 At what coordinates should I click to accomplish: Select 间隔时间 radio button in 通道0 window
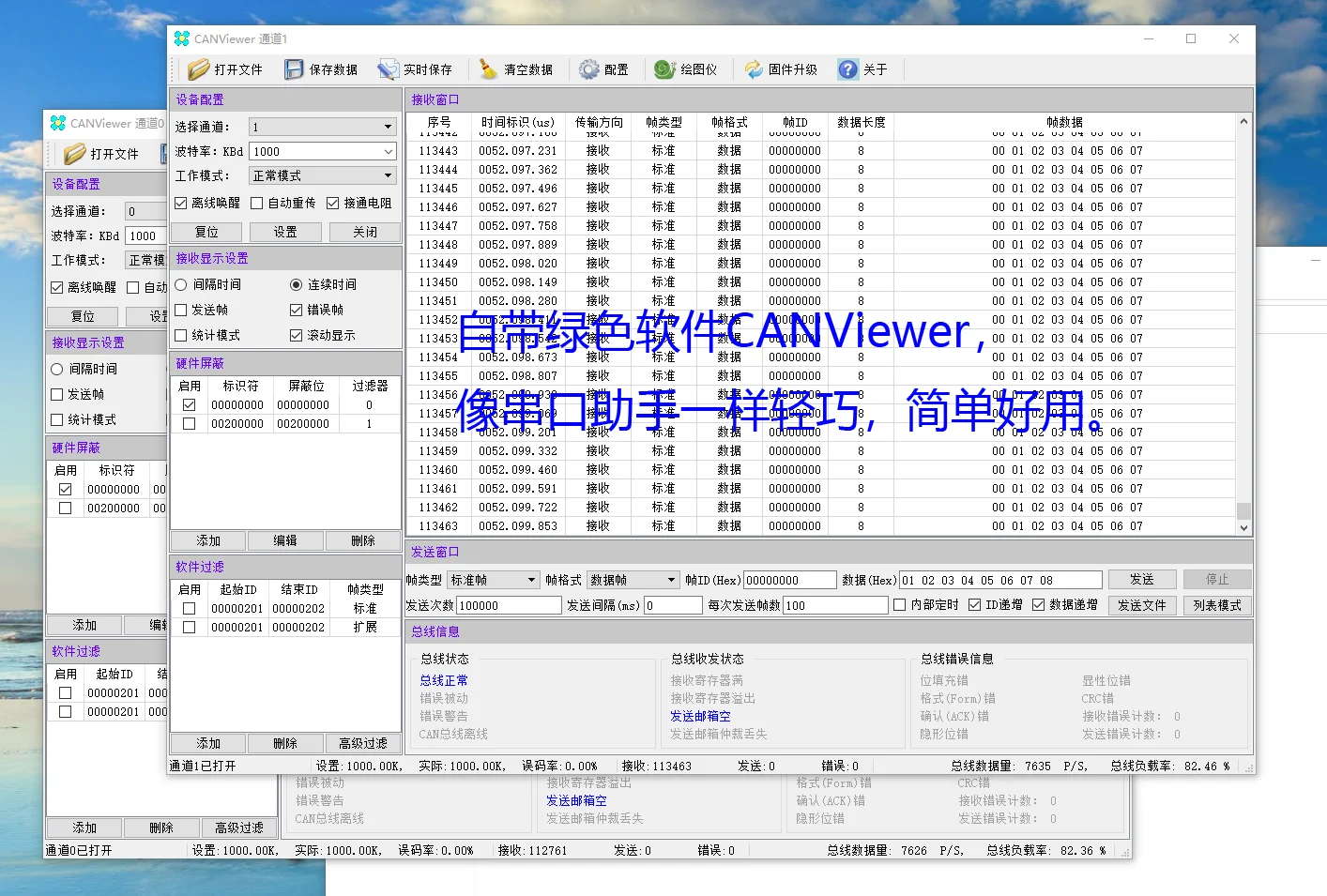point(57,369)
